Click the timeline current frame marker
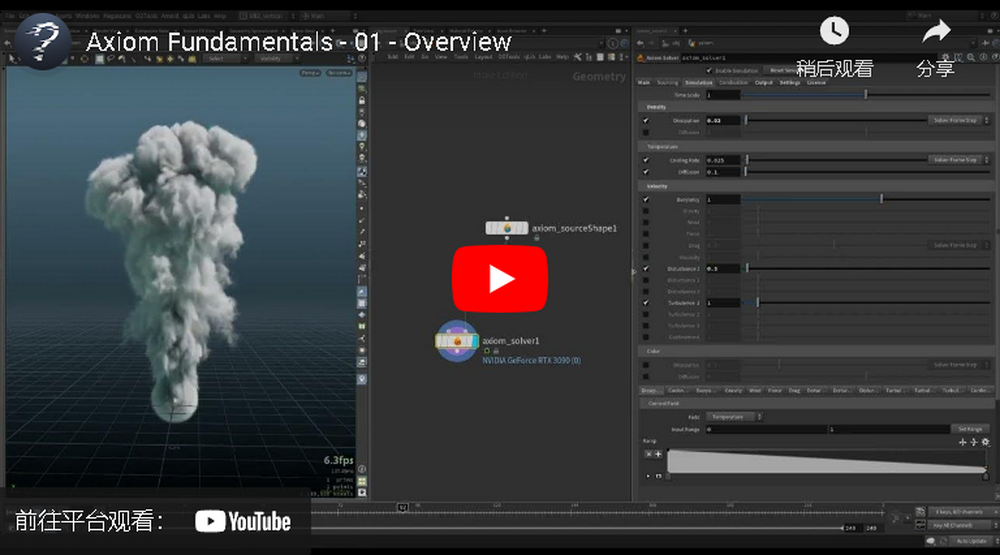This screenshot has width=1000, height=555. tap(402, 507)
